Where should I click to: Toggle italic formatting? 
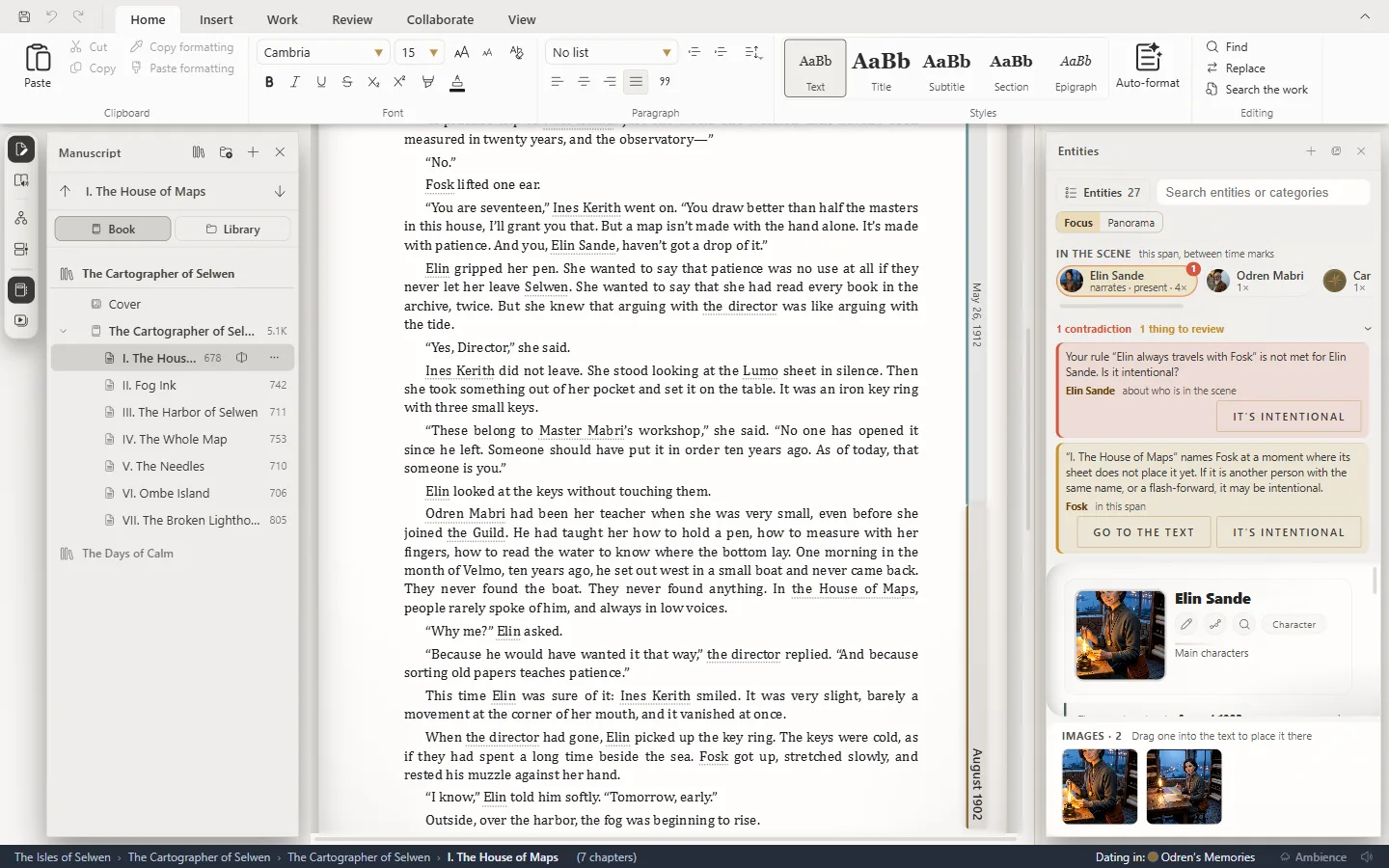coord(295,82)
